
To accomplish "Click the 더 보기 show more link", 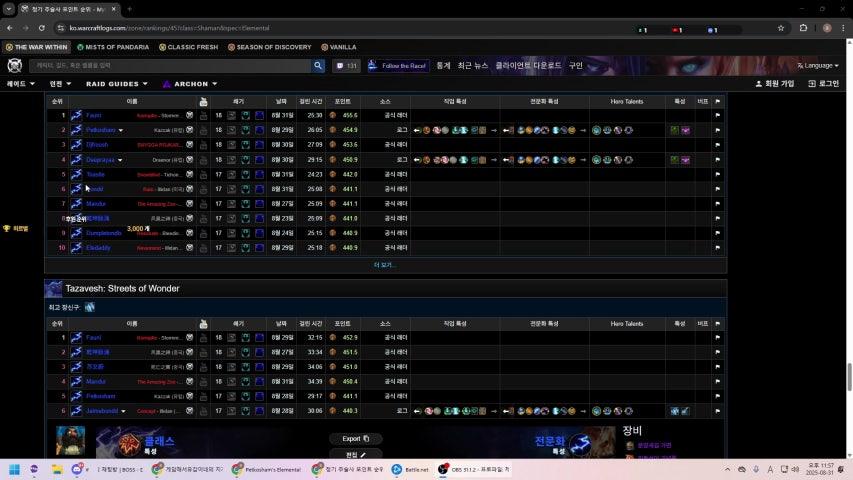I will [x=385, y=265].
